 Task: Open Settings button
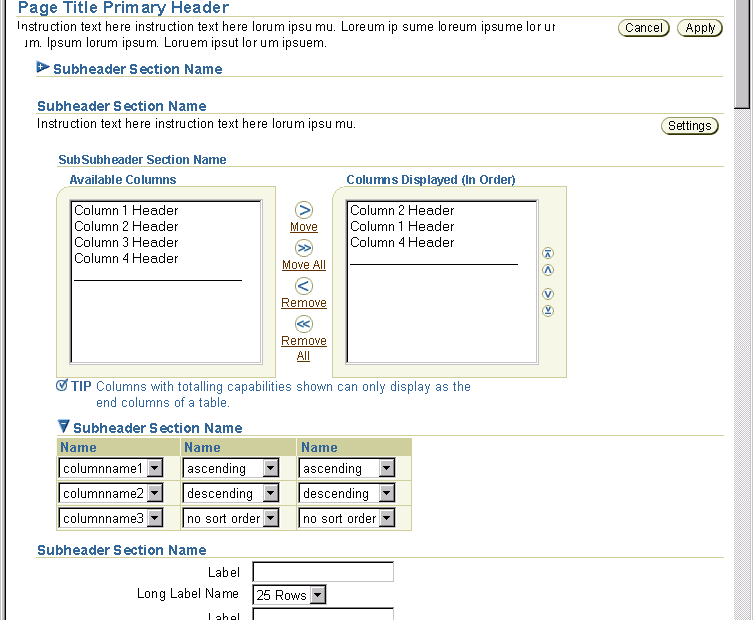[690, 126]
